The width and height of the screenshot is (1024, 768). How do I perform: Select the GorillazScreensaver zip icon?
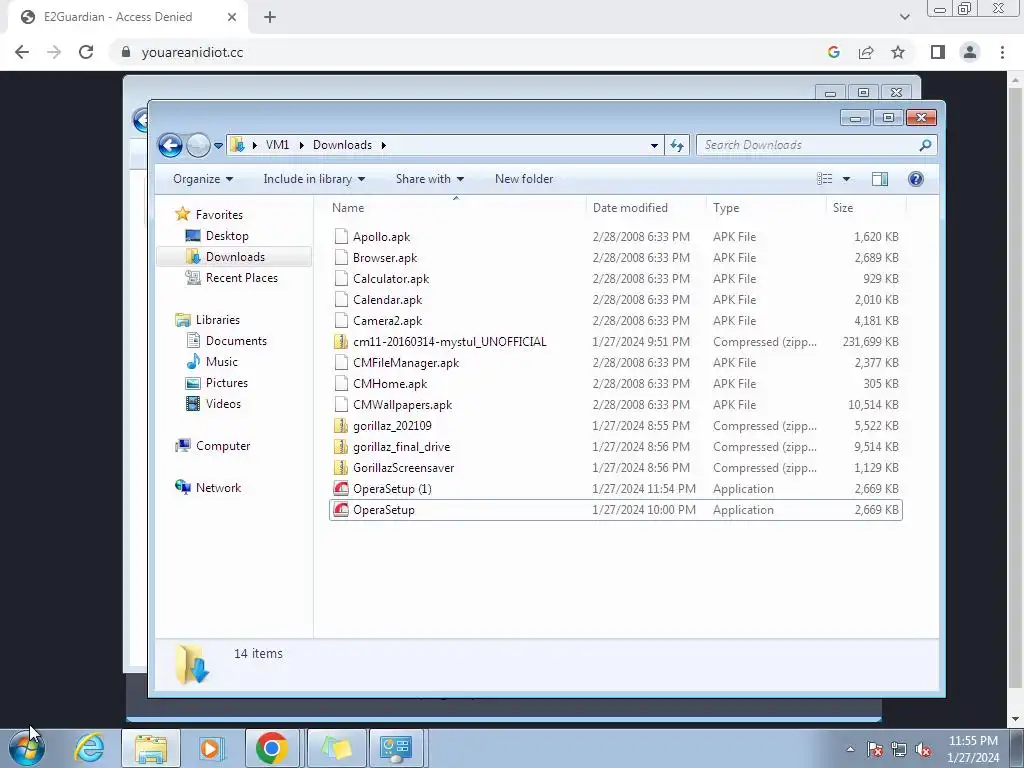coord(341,468)
